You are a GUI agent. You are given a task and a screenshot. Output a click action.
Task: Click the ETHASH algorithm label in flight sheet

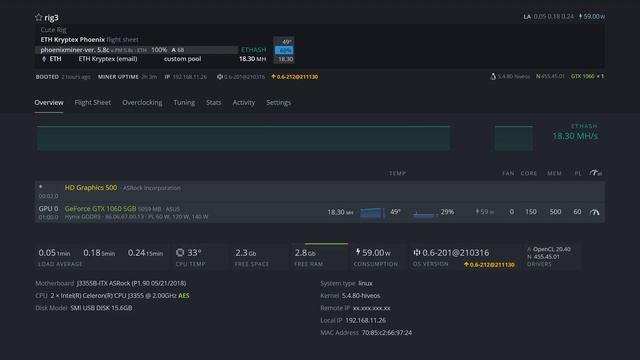(253, 50)
